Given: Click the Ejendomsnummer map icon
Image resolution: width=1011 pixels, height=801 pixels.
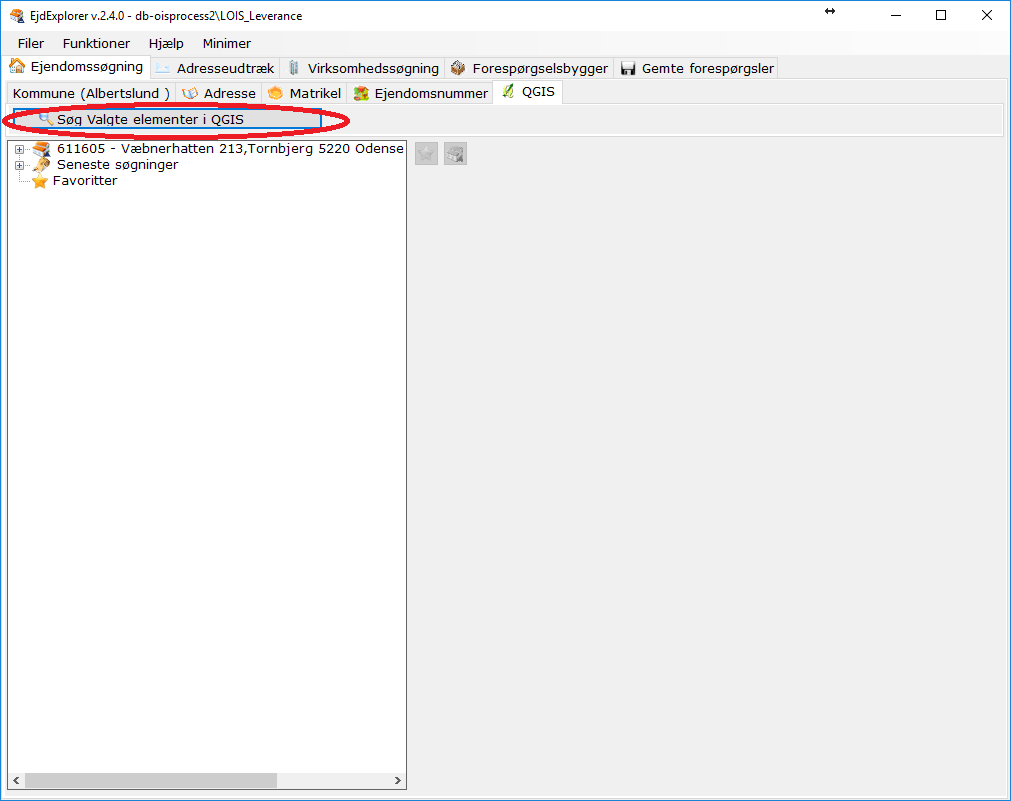Looking at the screenshot, I should (x=359, y=92).
